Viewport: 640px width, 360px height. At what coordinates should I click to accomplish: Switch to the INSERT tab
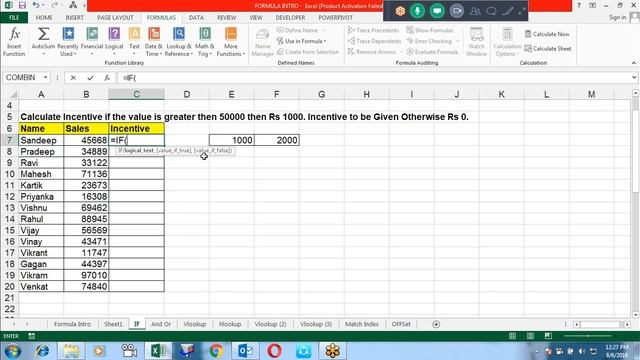point(74,18)
